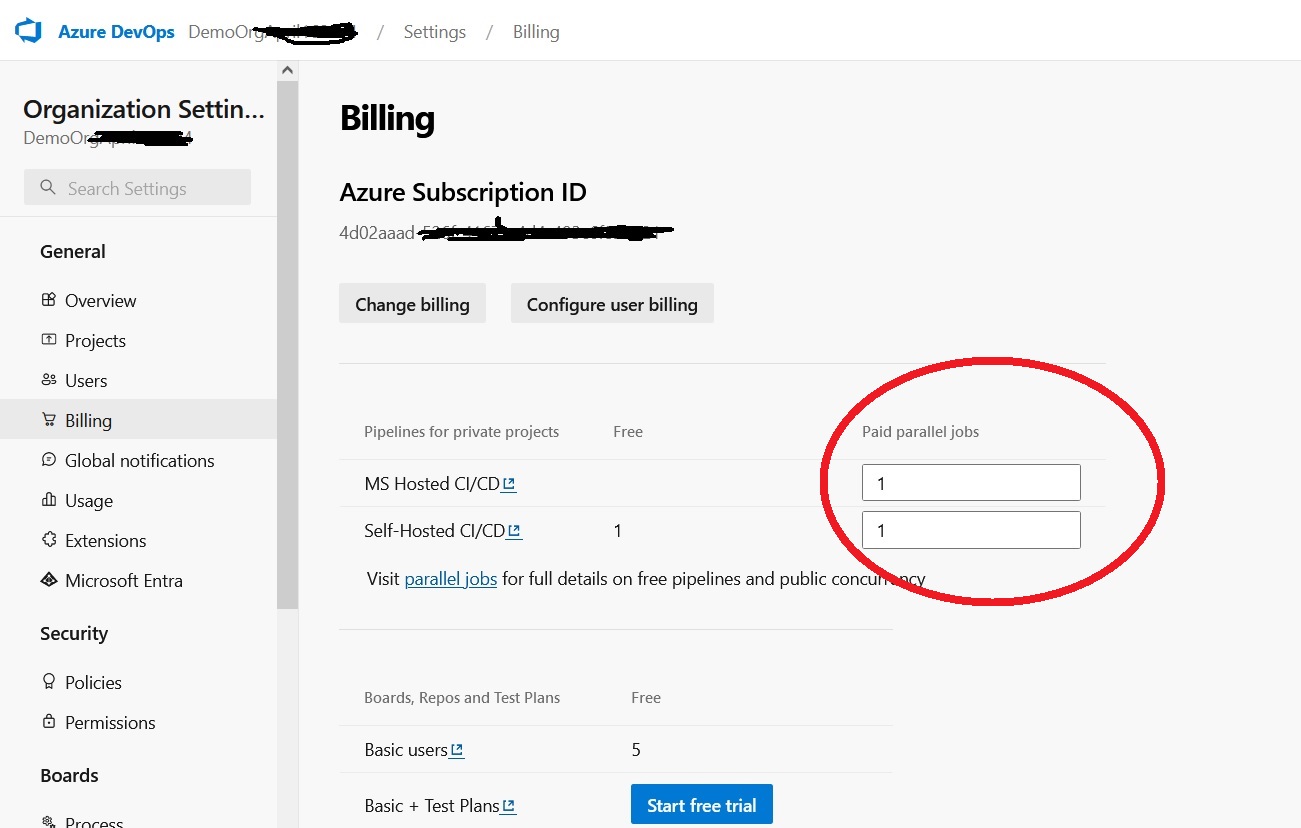Image resolution: width=1301 pixels, height=828 pixels.
Task: Open the Permissions security page
Action: [x=110, y=722]
